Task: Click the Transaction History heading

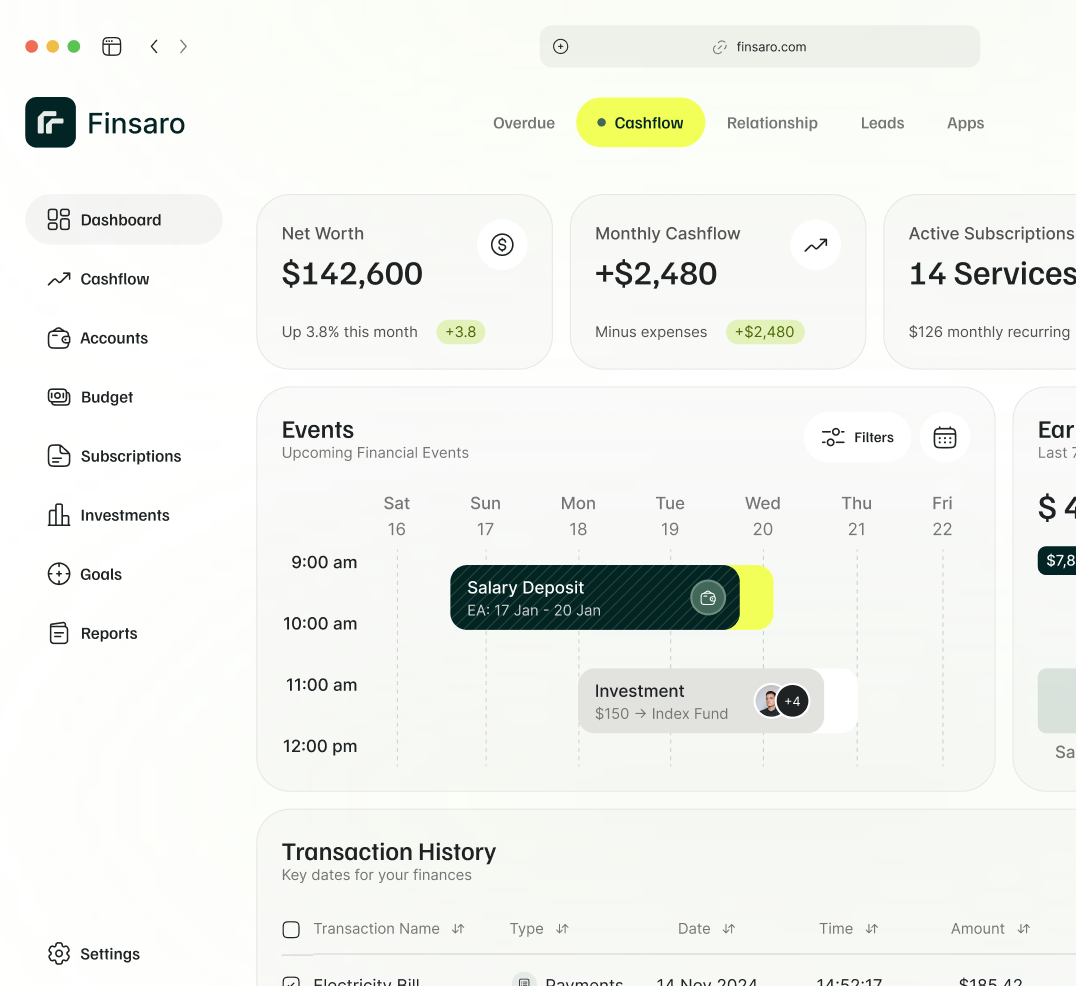Action: pos(388,852)
